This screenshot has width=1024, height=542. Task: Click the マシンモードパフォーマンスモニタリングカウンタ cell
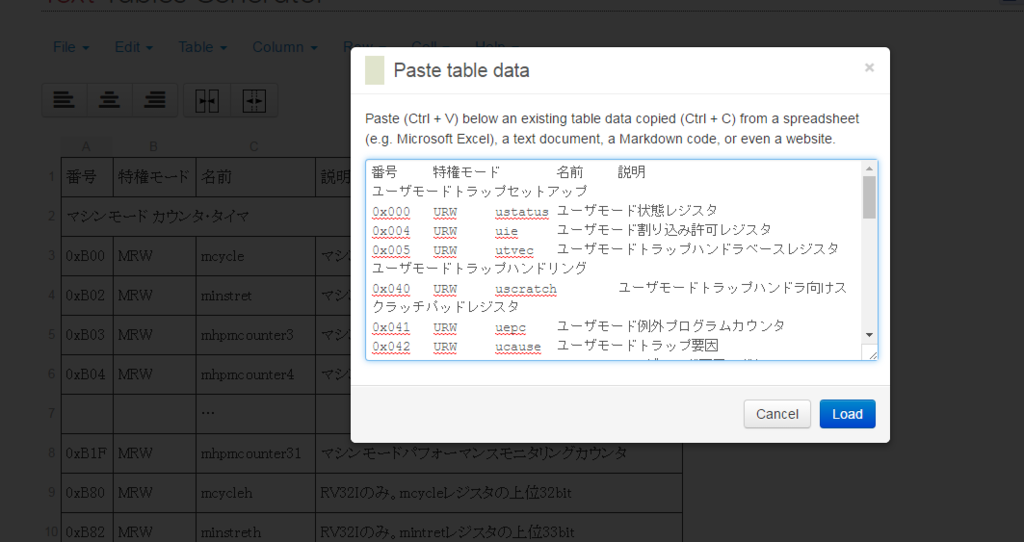(499, 453)
